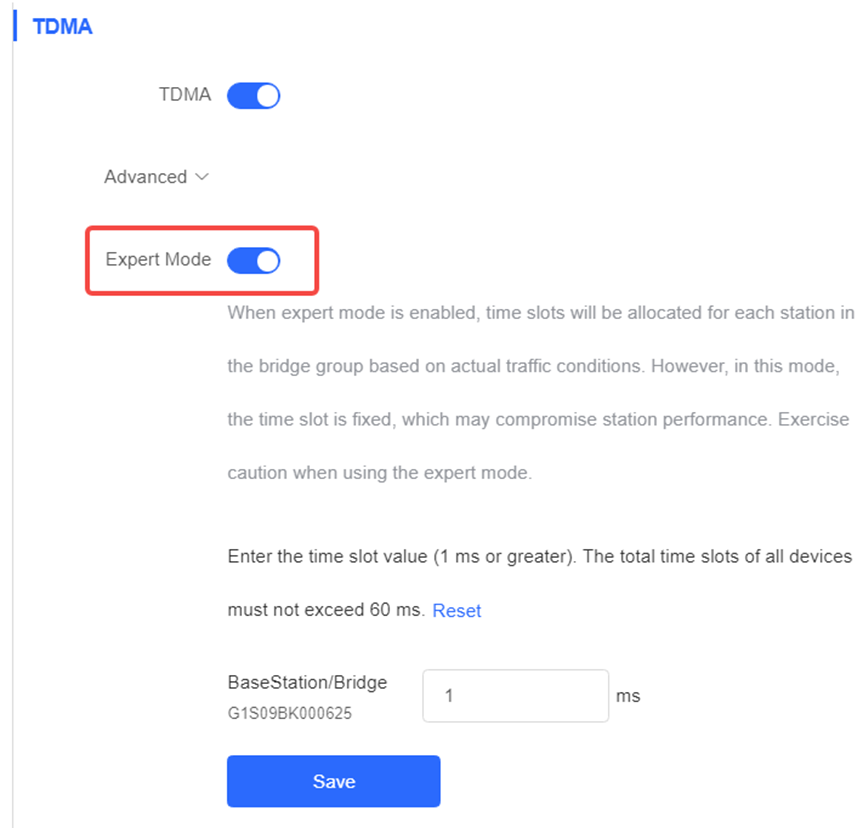Click the ms unit label
Viewport: 863px width, 828px height.
click(628, 696)
